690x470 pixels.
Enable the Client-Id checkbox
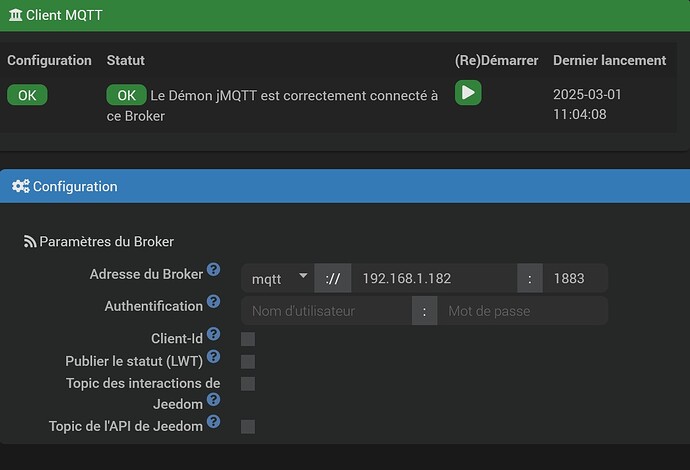pyautogui.click(x=248, y=339)
